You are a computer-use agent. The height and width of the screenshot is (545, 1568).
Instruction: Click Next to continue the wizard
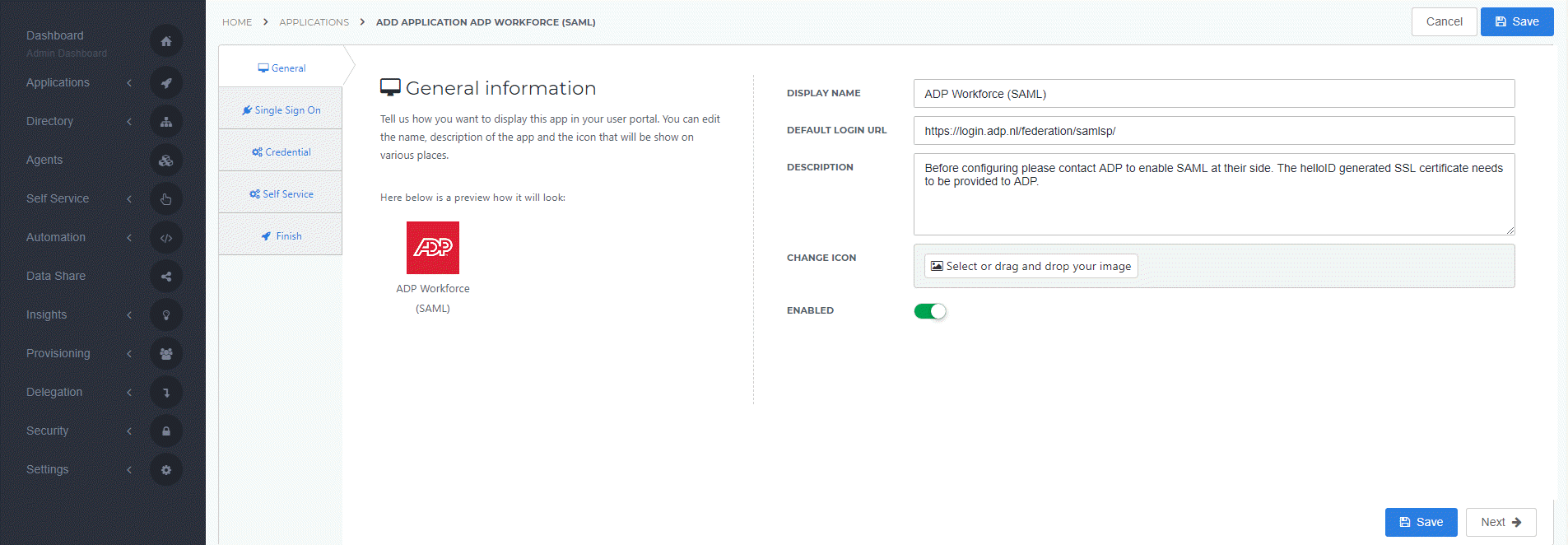click(1501, 522)
